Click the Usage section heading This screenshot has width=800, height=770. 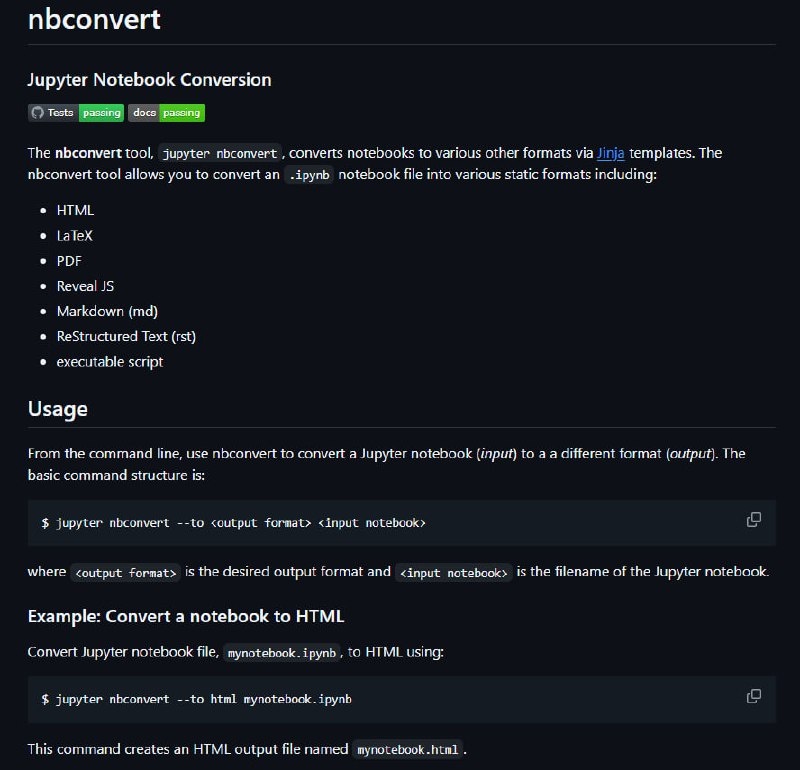pyautogui.click(x=58, y=408)
